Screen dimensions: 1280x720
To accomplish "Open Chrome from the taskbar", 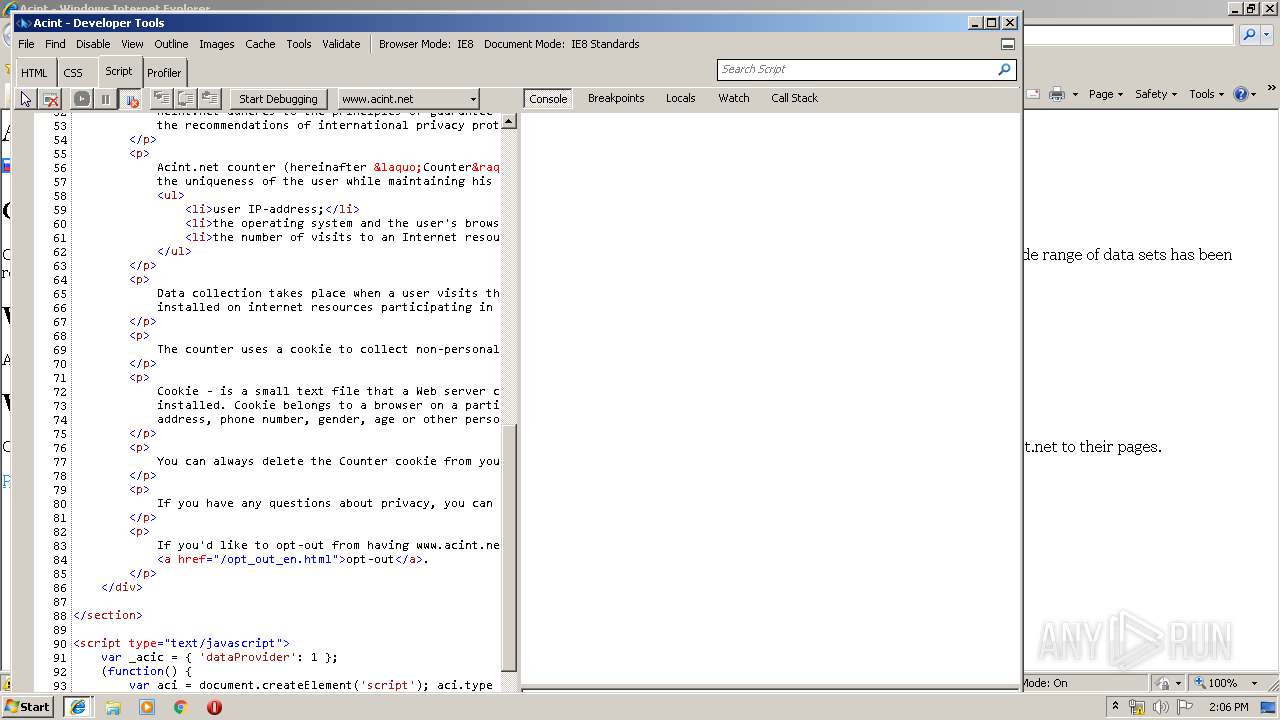I will click(x=181, y=707).
